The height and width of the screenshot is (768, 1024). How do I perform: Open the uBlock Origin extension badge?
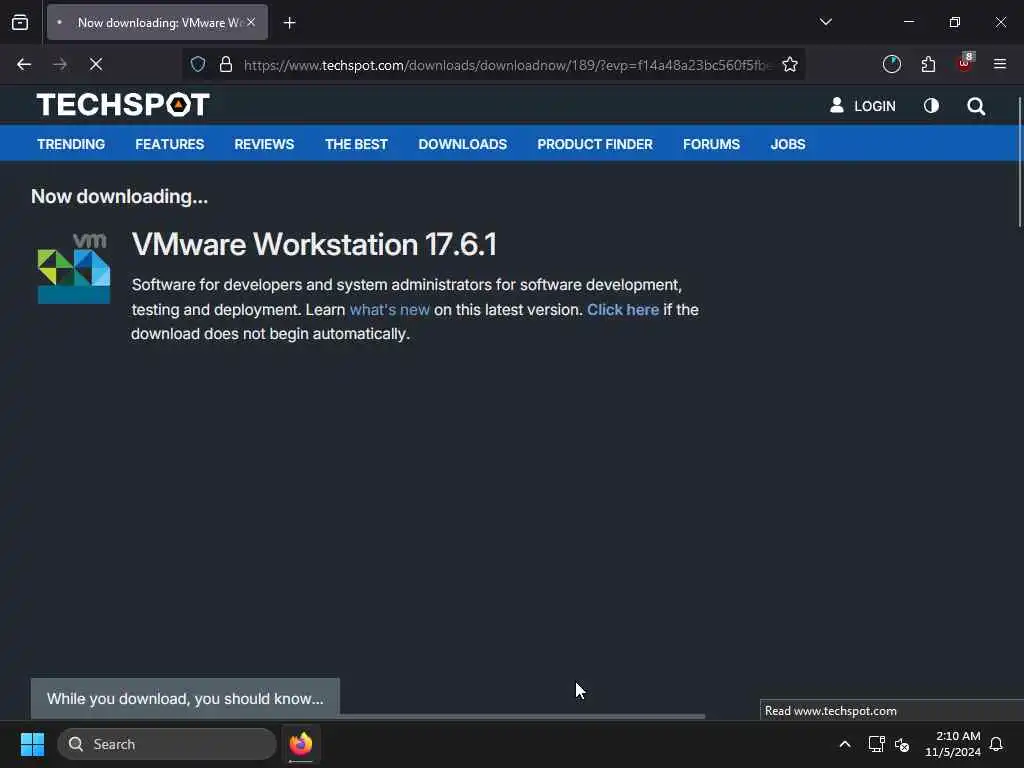965,63
